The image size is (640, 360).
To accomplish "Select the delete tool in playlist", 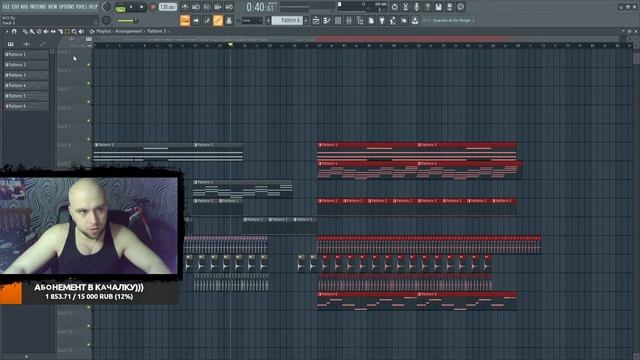I will pos(39,31).
